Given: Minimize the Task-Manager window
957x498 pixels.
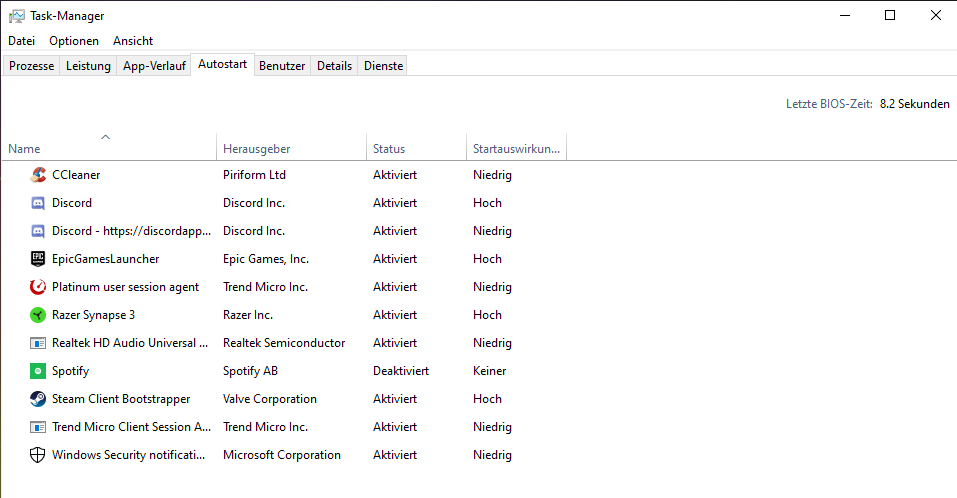Looking at the screenshot, I should point(845,15).
